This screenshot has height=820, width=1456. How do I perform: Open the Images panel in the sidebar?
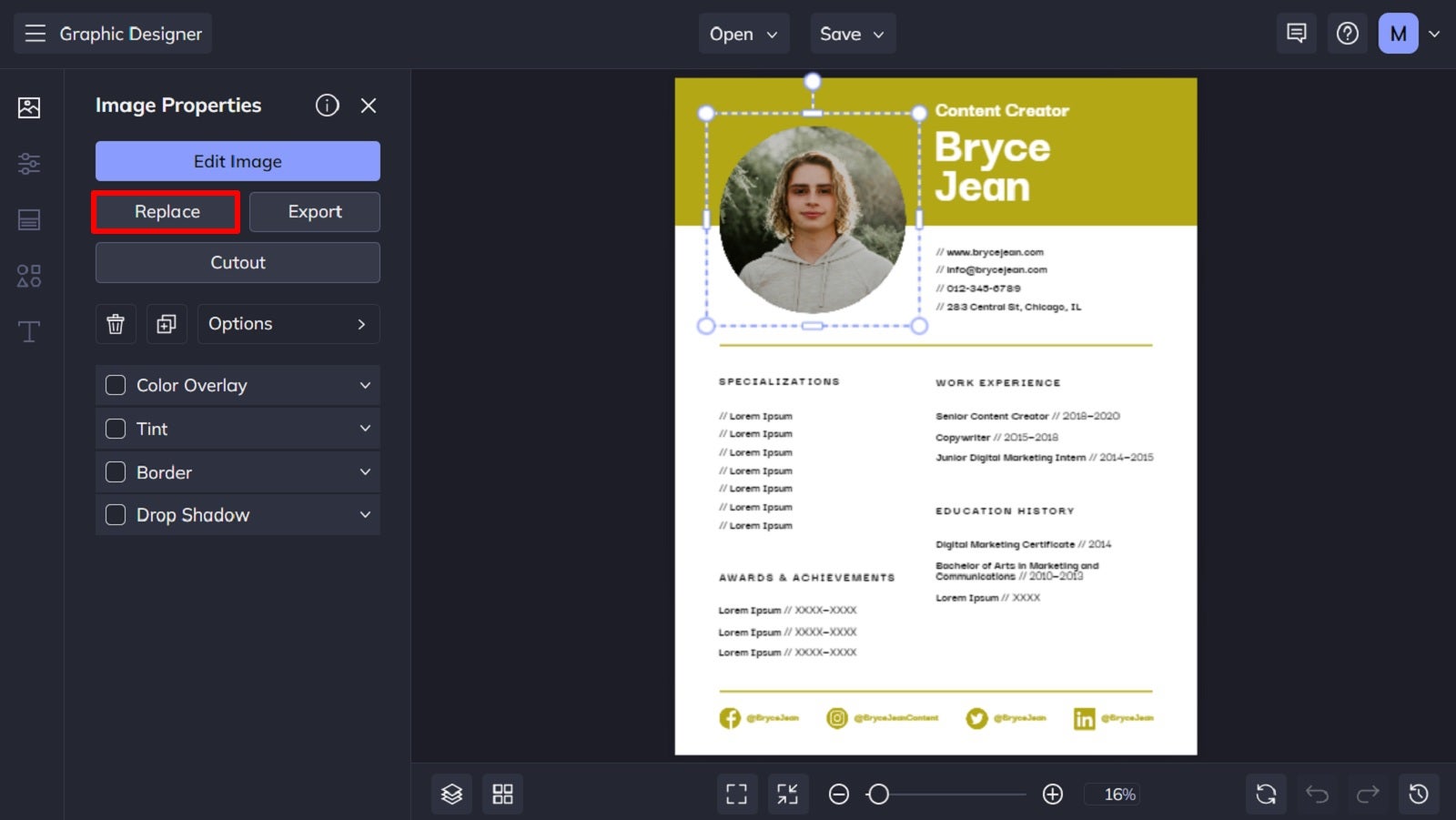tap(28, 106)
